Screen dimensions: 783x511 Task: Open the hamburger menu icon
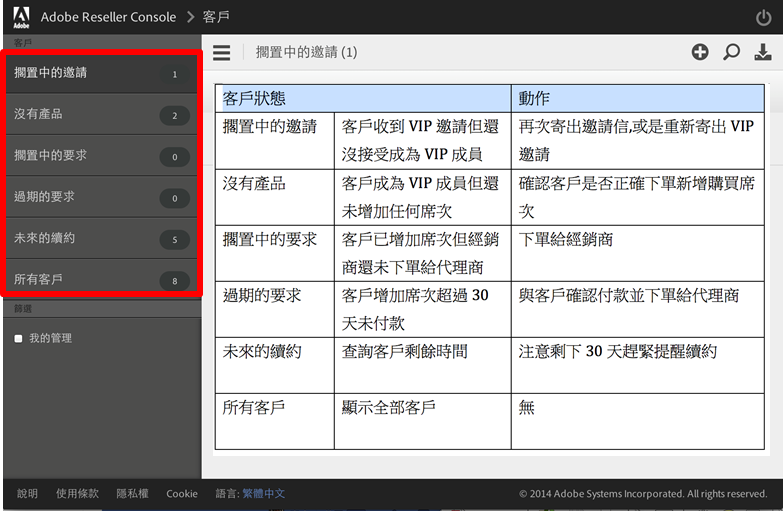[x=222, y=53]
